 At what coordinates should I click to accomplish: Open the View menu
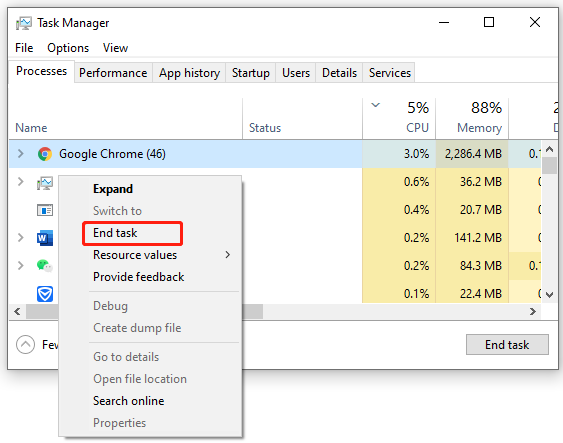tap(115, 48)
